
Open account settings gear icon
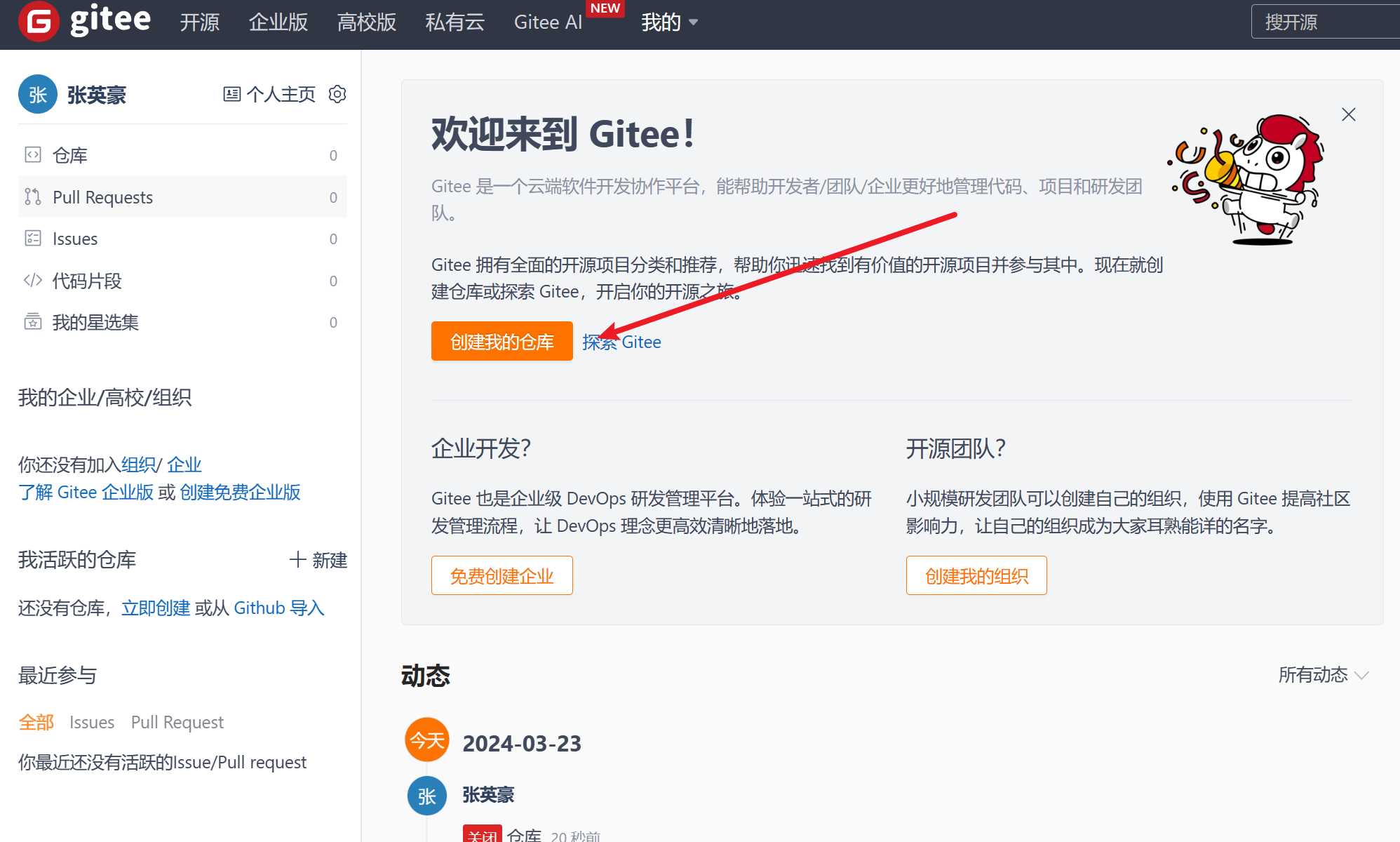coord(337,94)
